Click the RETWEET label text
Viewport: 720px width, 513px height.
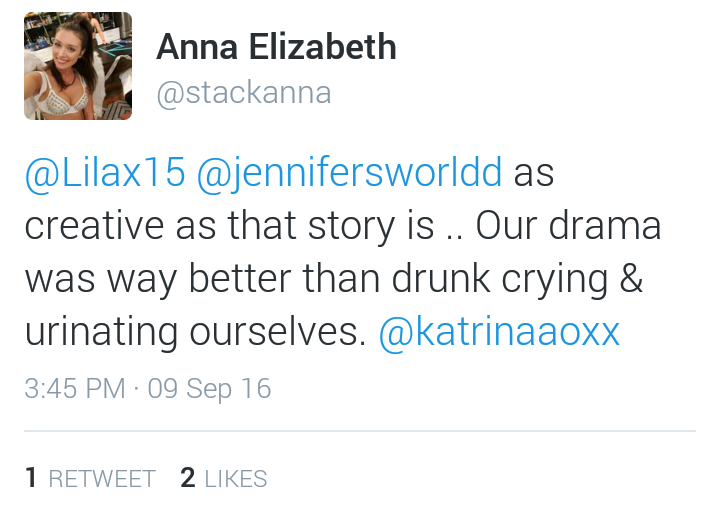click(x=102, y=479)
